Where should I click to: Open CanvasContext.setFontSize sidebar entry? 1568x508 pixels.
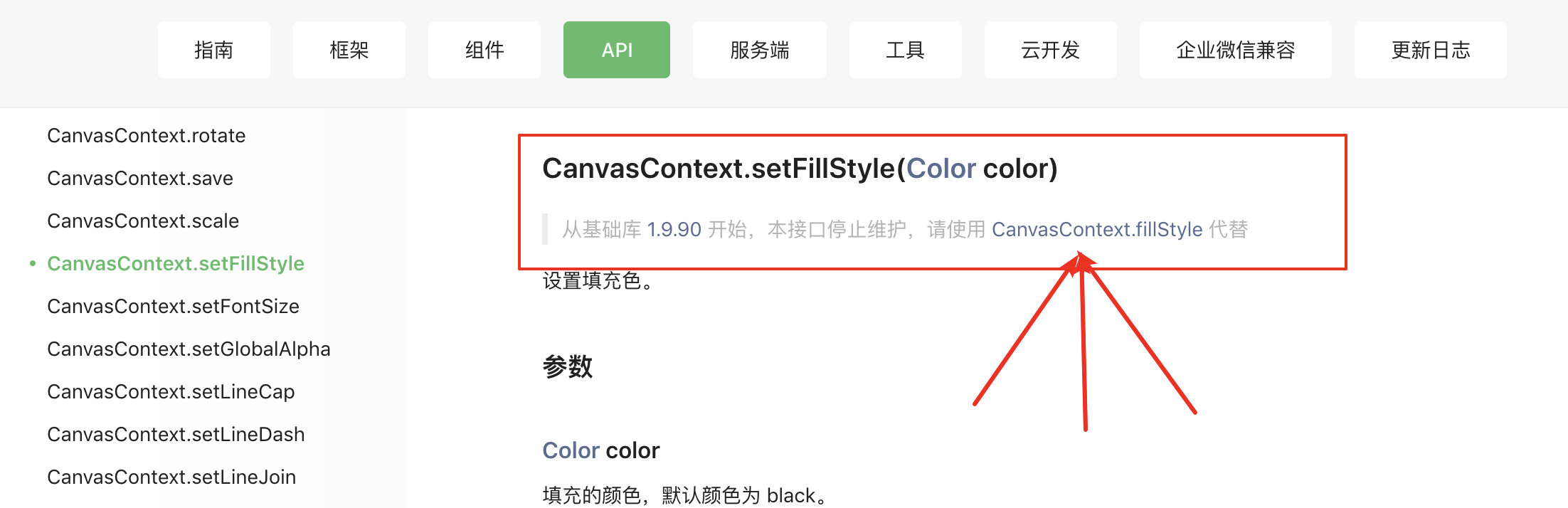pyautogui.click(x=173, y=306)
